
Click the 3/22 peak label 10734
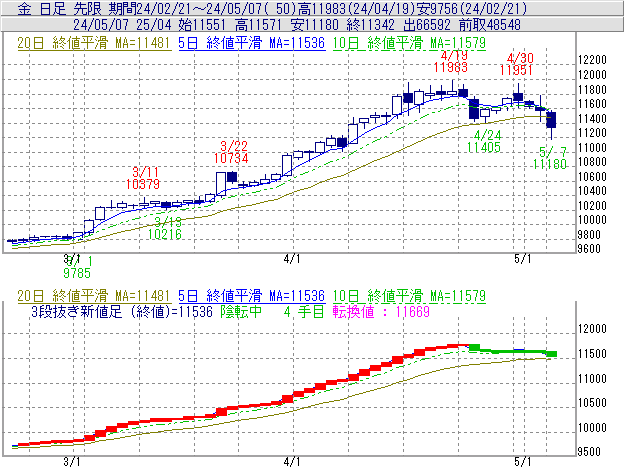(231, 158)
